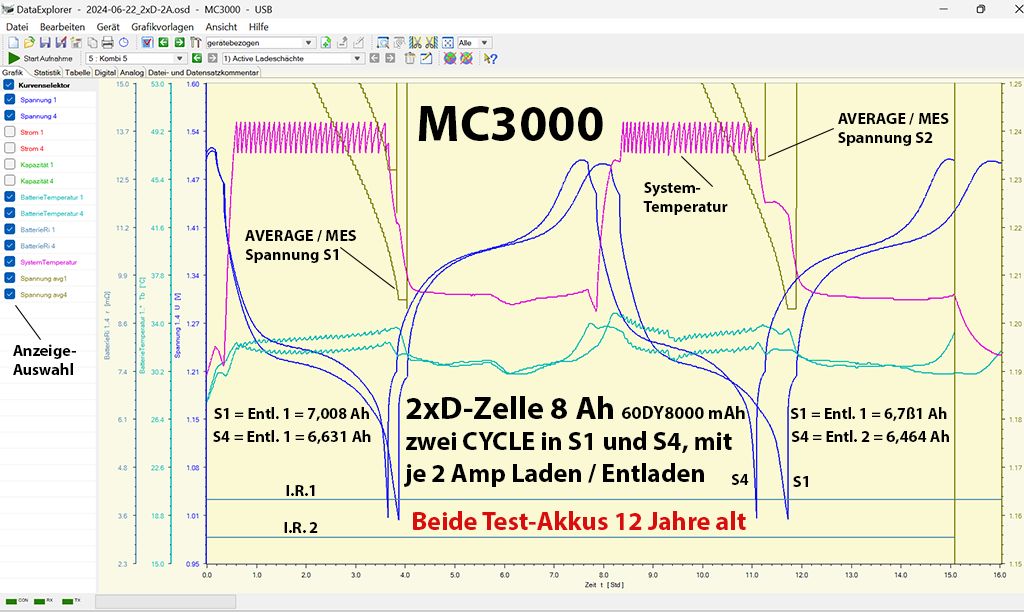Open the Grafikvorlagen menu
The image size is (1024, 612).
coord(163,26)
